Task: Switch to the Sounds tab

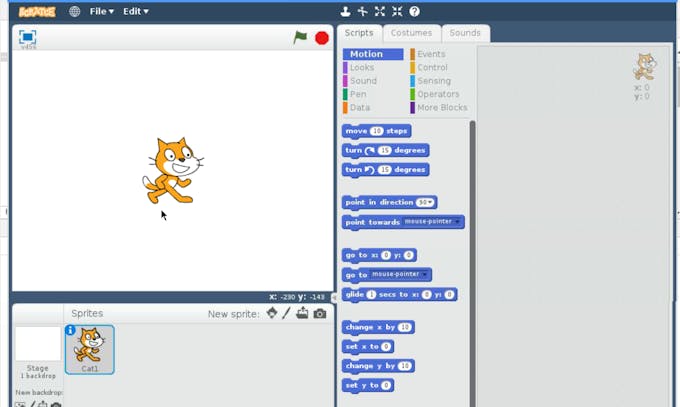Action: (465, 33)
